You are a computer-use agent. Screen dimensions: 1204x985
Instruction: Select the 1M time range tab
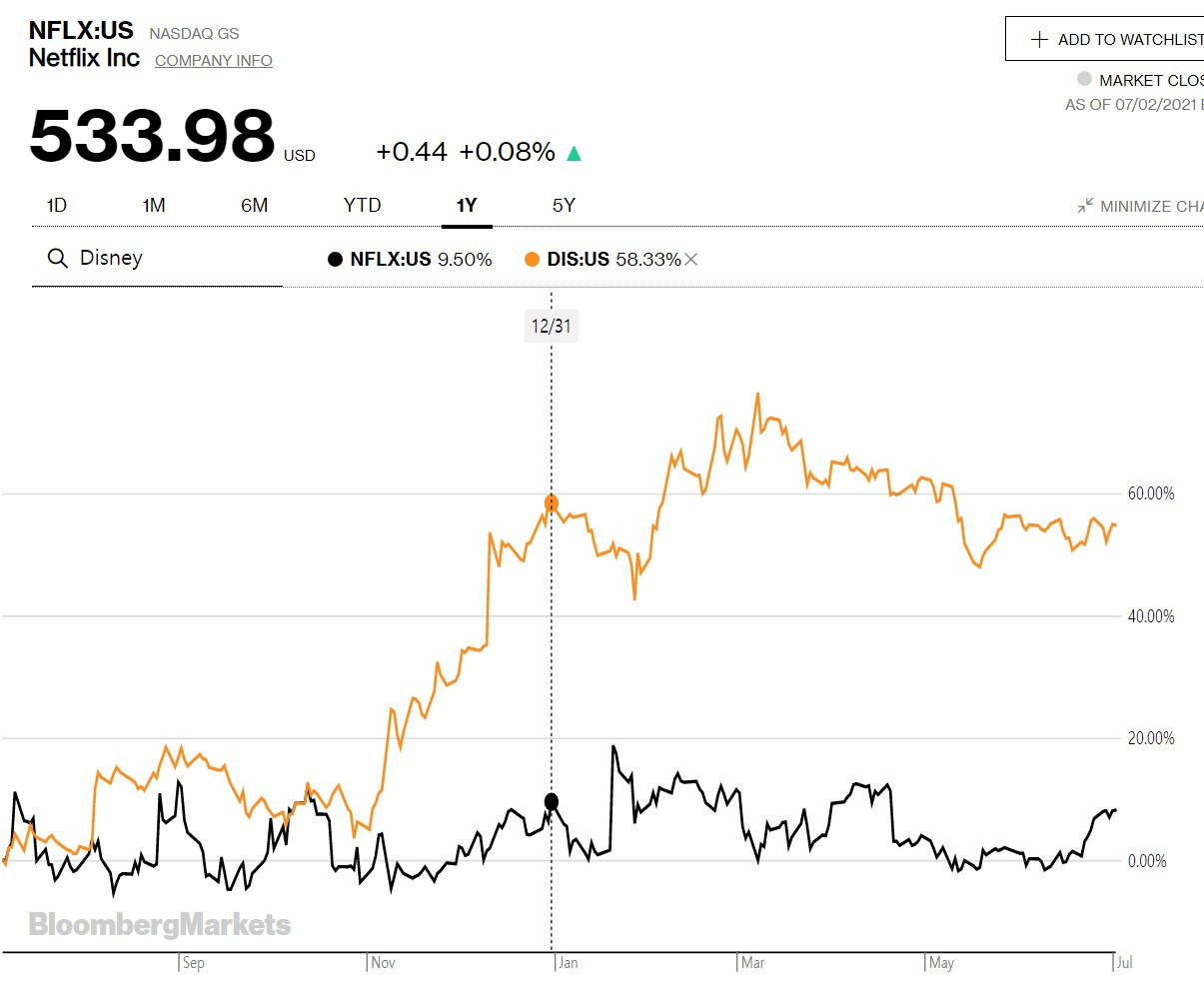click(x=154, y=205)
